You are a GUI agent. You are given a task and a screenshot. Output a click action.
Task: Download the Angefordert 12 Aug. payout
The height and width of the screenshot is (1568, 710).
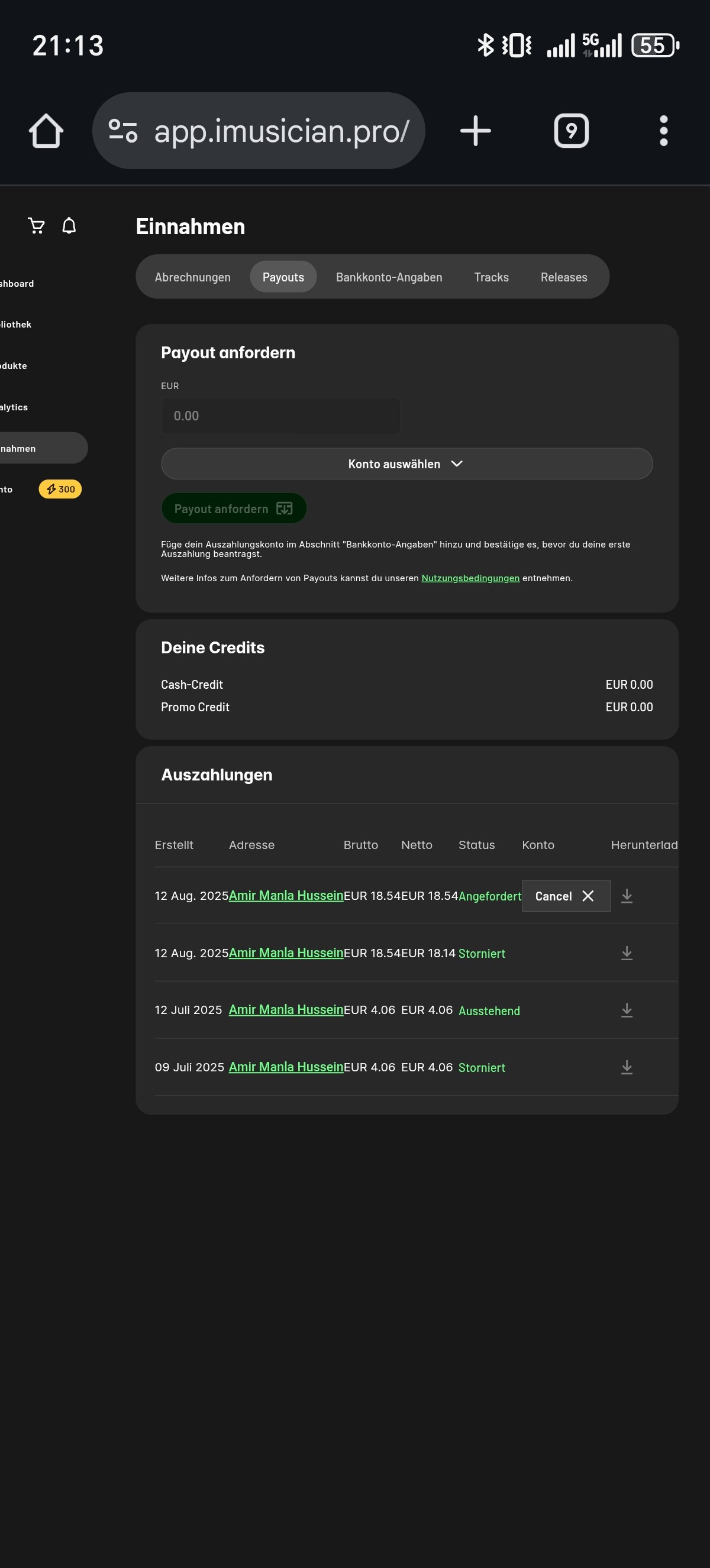click(627, 896)
